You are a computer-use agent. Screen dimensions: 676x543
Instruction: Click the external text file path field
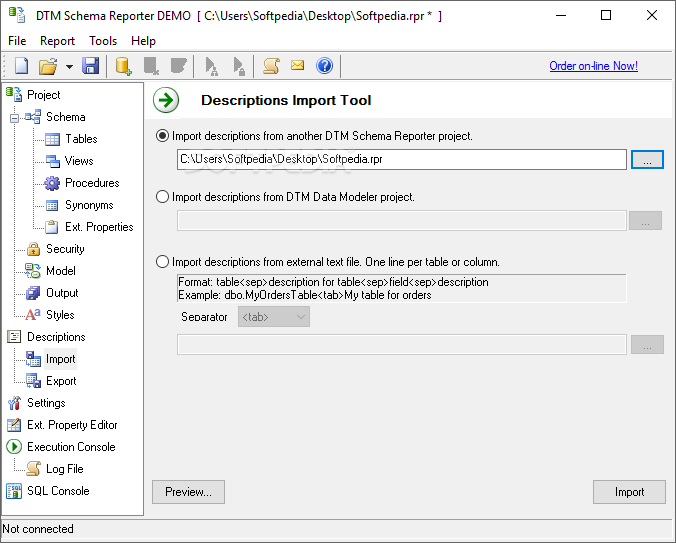(401, 344)
